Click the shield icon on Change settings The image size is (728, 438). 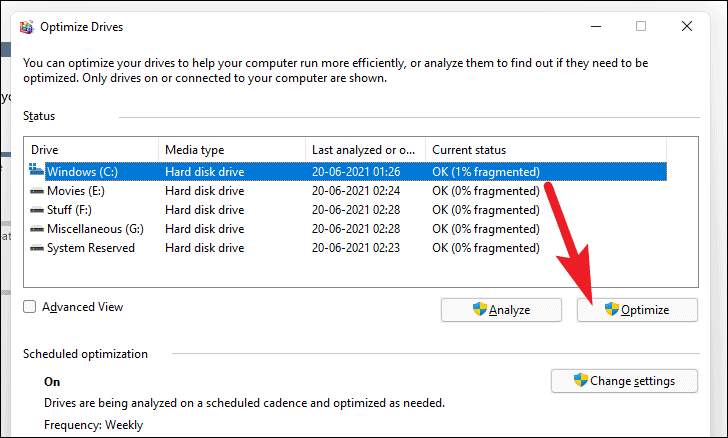[x=581, y=380]
